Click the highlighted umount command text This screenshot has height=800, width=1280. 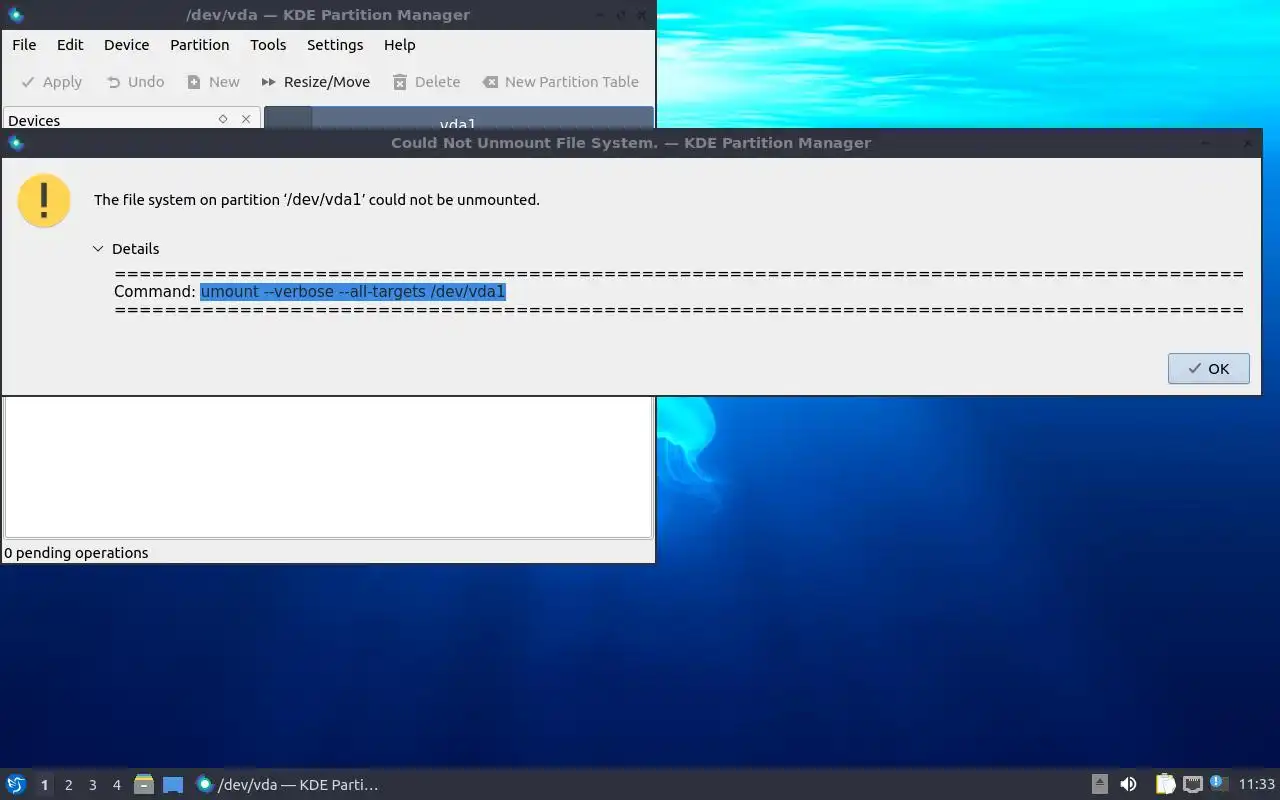pos(353,291)
